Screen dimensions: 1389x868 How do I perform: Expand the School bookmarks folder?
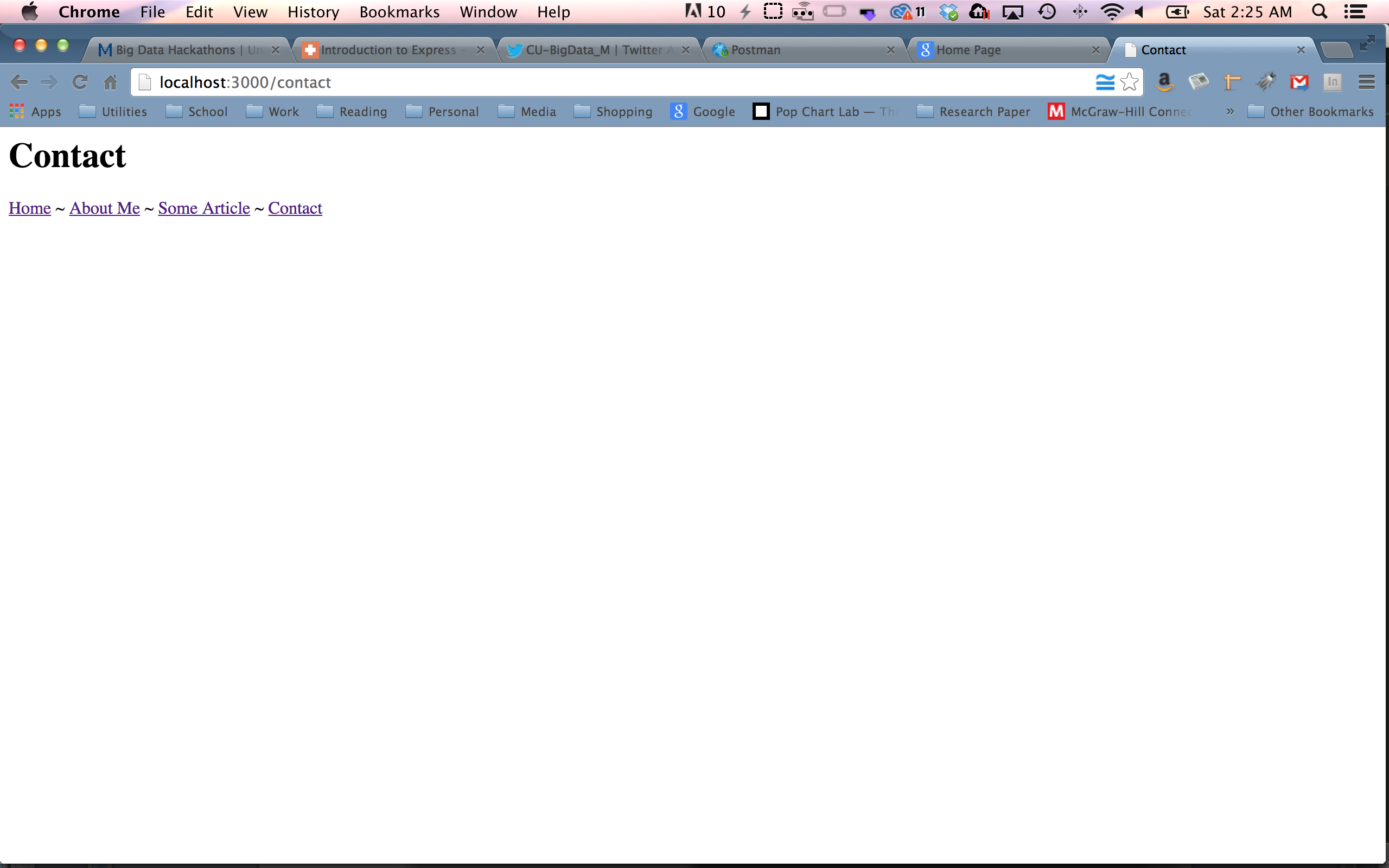(197, 111)
